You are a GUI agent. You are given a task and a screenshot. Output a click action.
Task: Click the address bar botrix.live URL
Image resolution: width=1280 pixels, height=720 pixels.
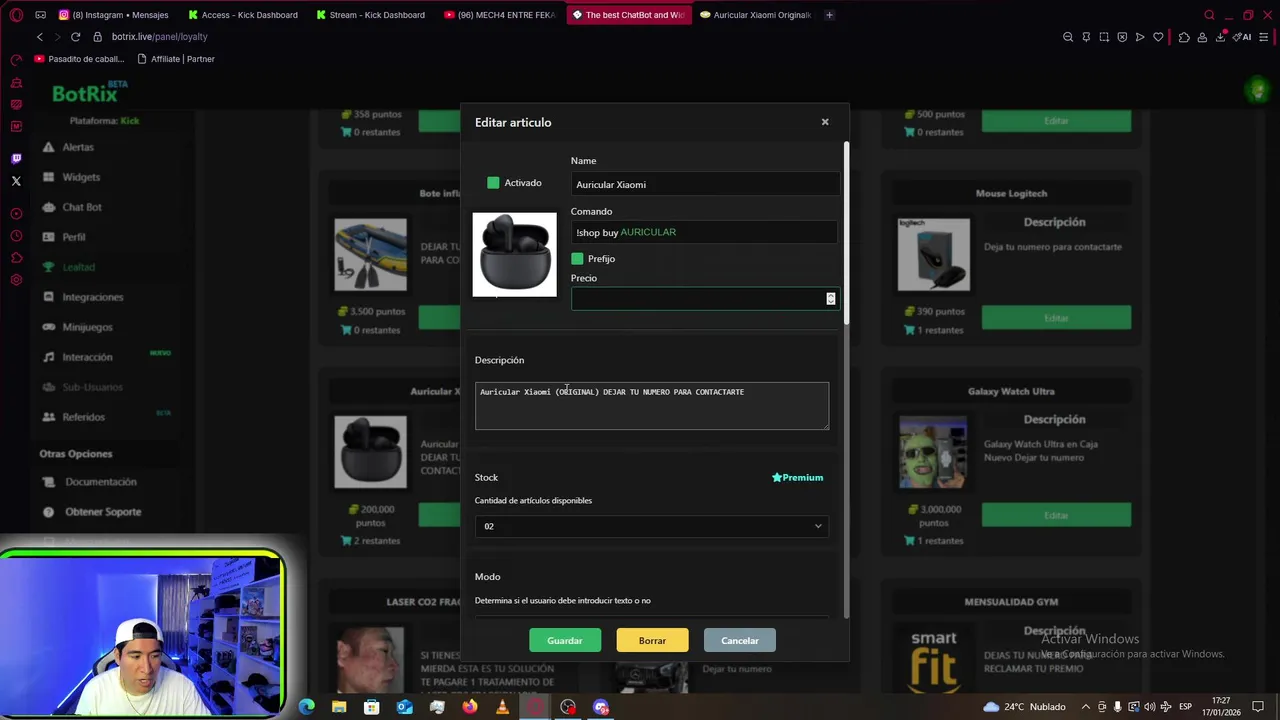tap(159, 37)
